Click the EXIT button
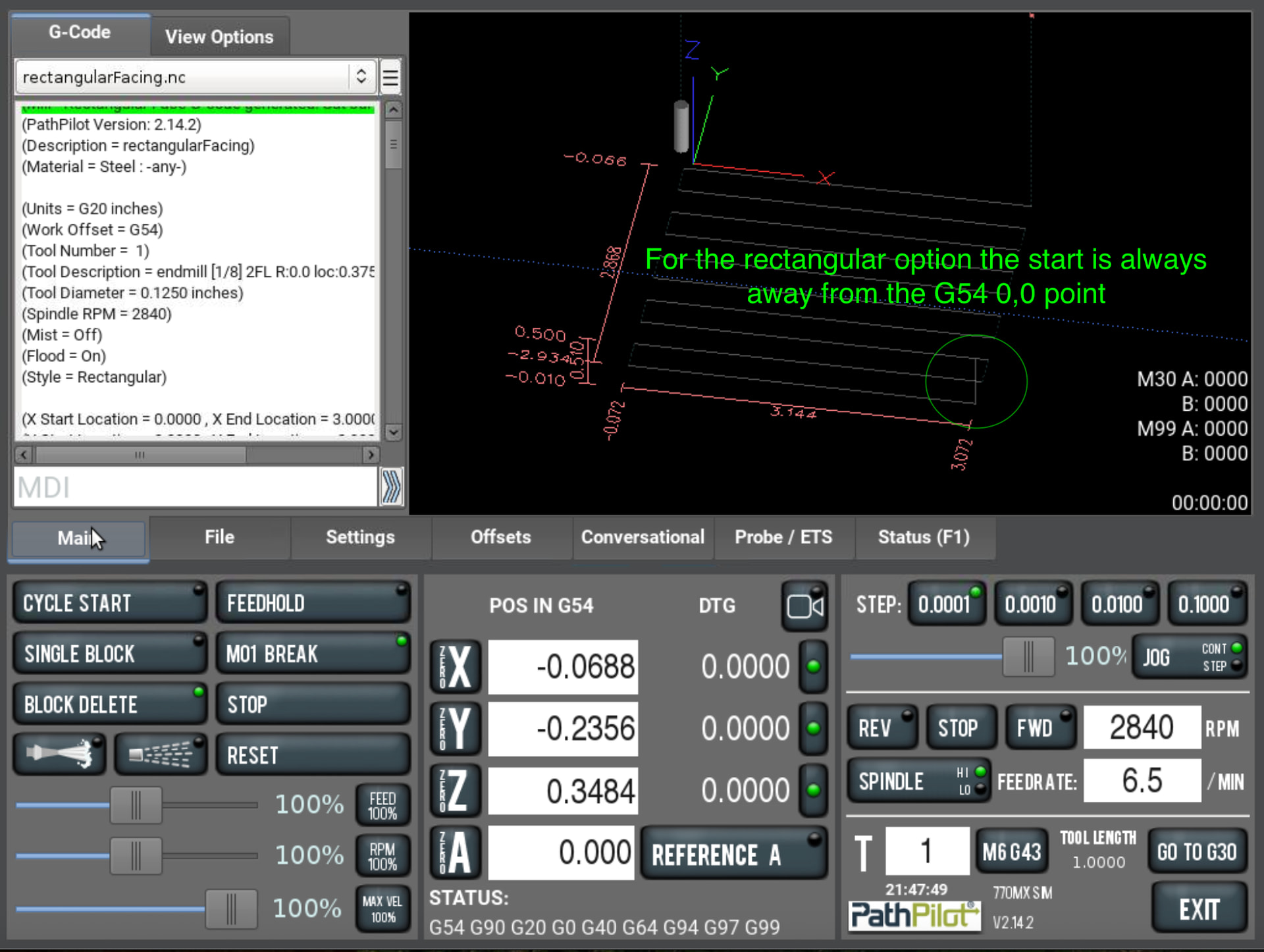The width and height of the screenshot is (1264, 952). point(1199,909)
